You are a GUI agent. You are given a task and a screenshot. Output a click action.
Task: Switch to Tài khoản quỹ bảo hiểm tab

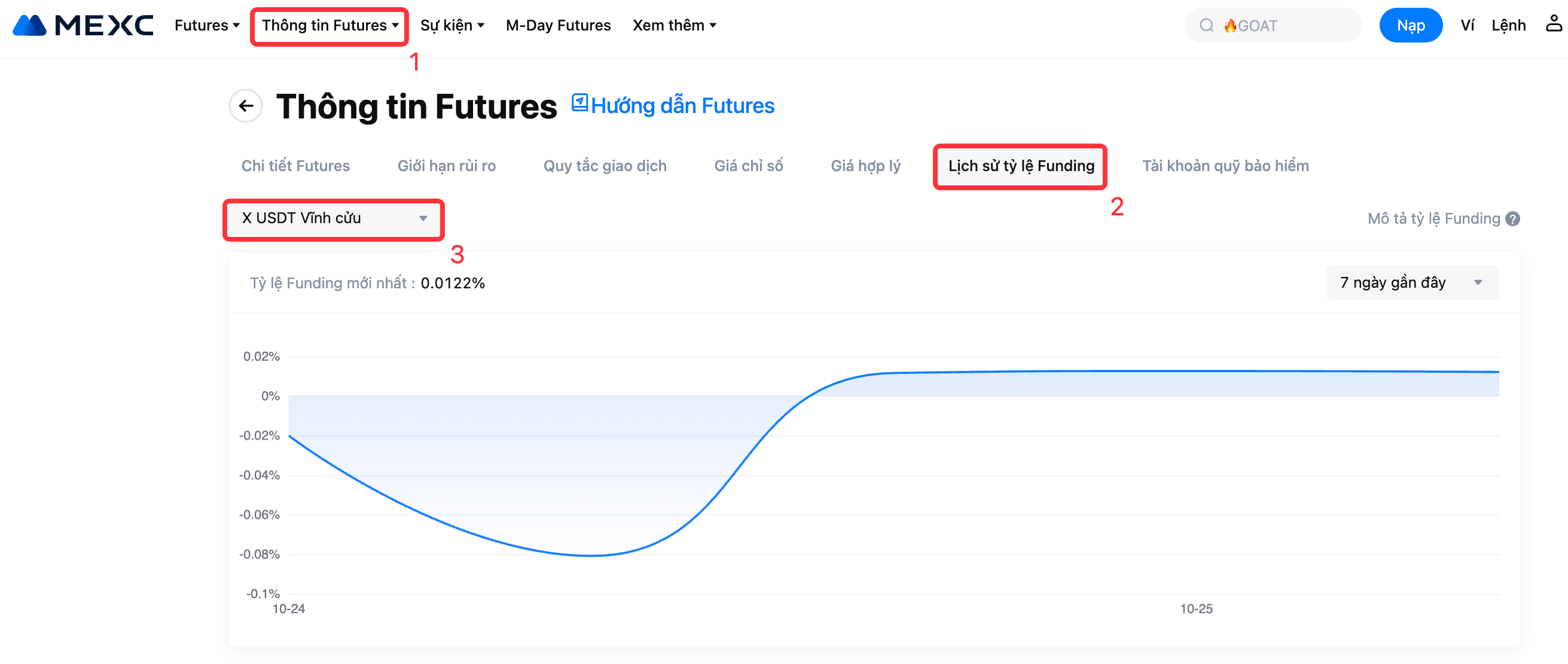tap(1225, 166)
